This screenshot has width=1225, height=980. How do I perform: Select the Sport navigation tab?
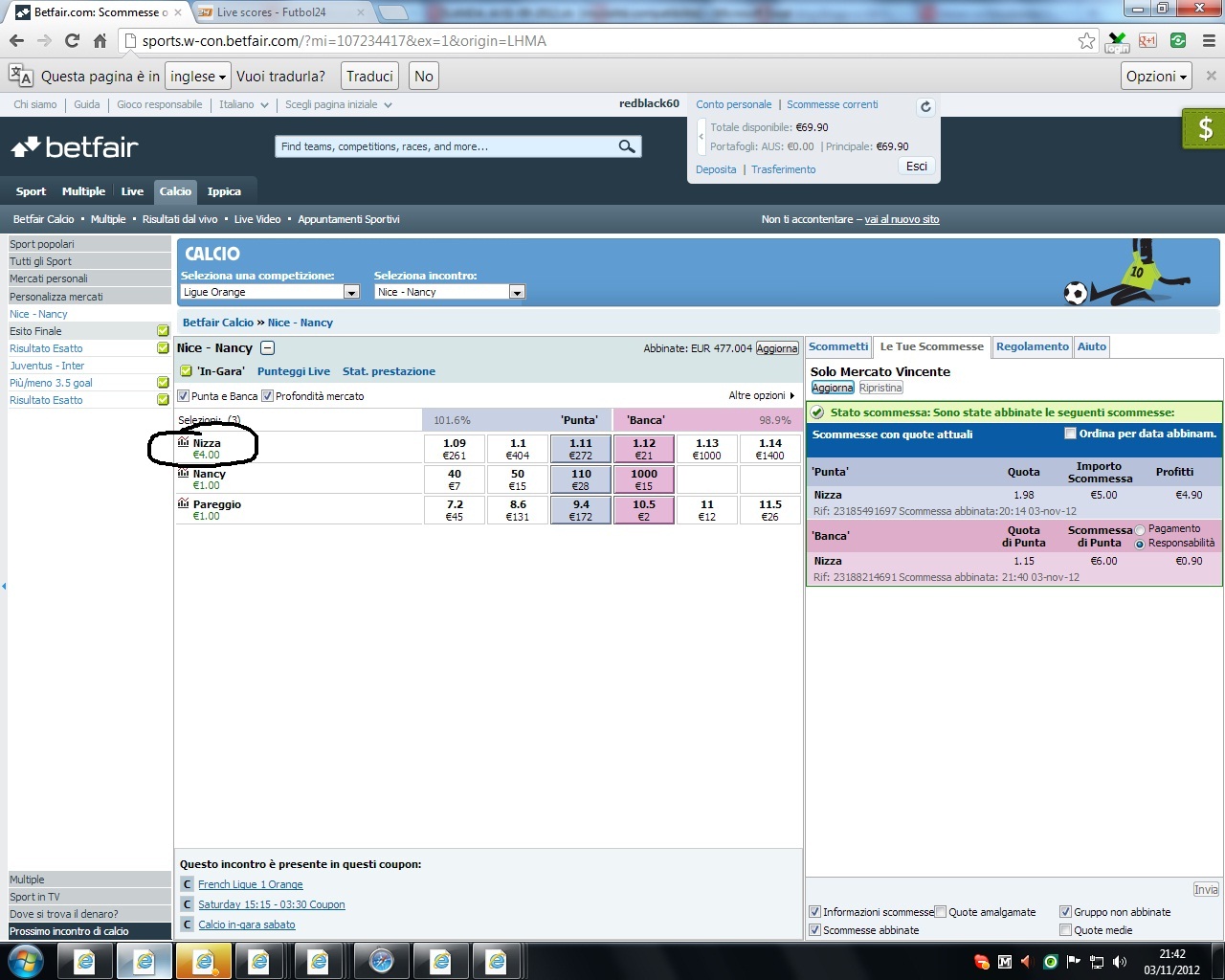[31, 191]
